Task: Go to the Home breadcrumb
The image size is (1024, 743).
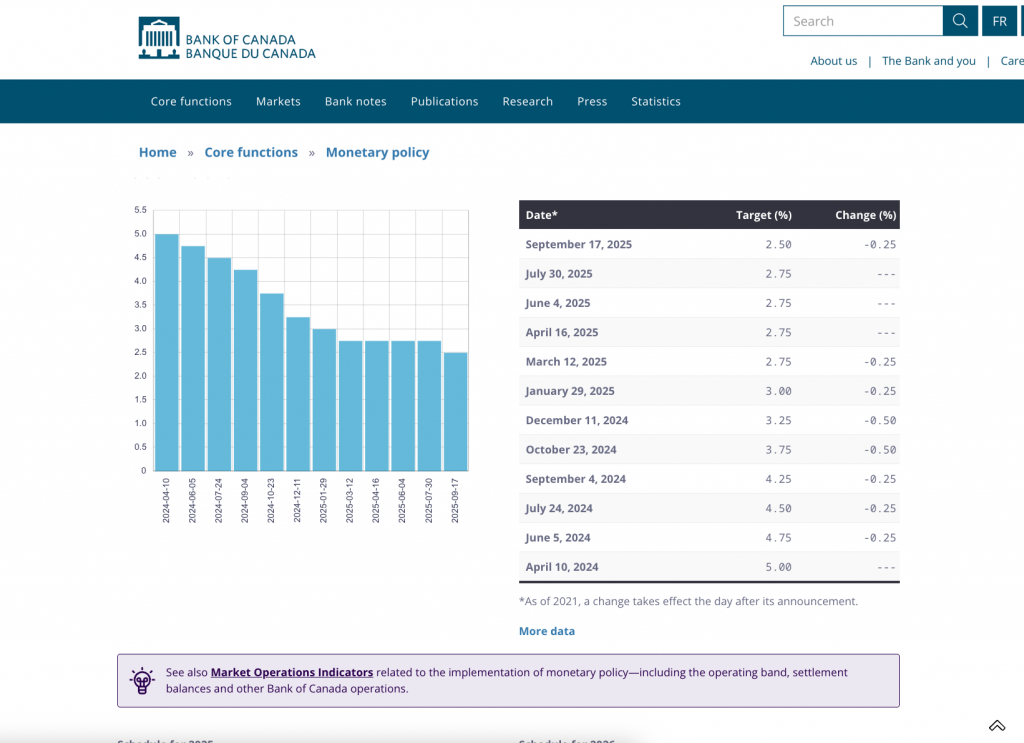Action: coord(157,152)
